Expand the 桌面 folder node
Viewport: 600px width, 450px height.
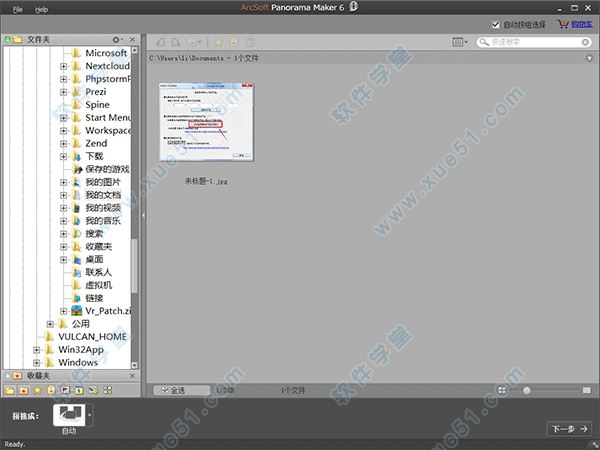[x=64, y=260]
